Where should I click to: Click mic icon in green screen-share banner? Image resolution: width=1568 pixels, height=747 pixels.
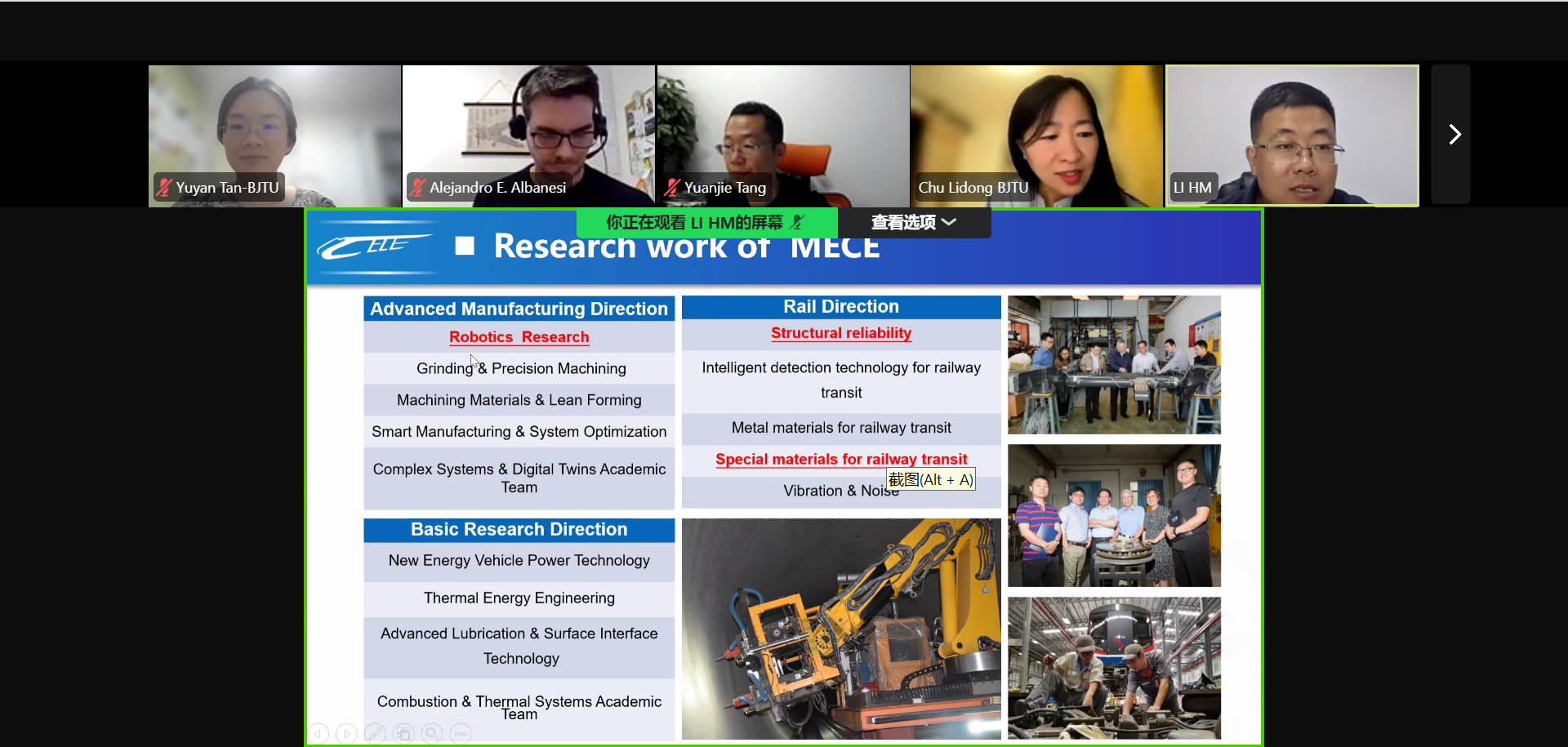point(798,222)
